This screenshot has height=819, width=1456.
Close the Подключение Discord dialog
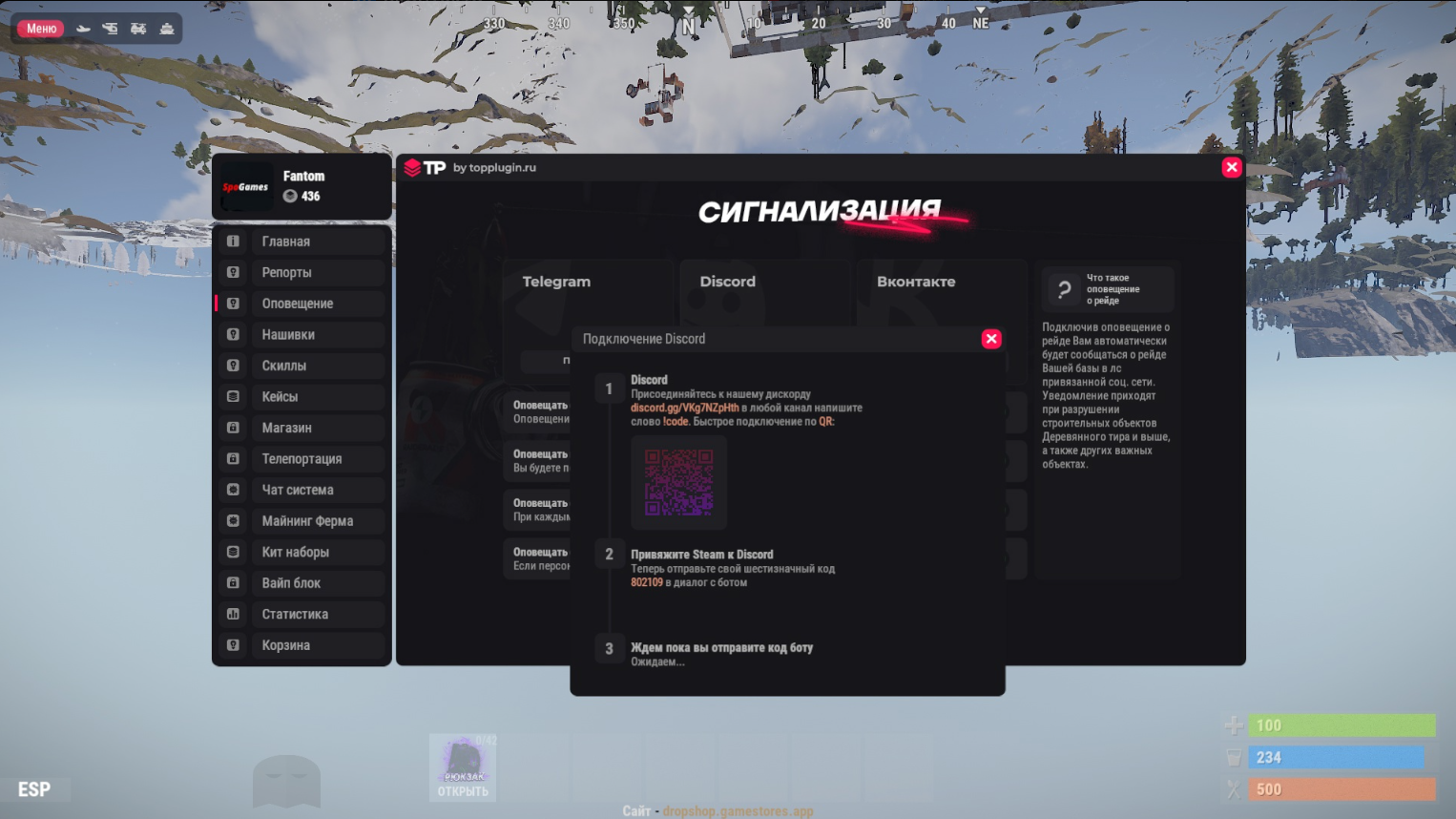click(991, 339)
